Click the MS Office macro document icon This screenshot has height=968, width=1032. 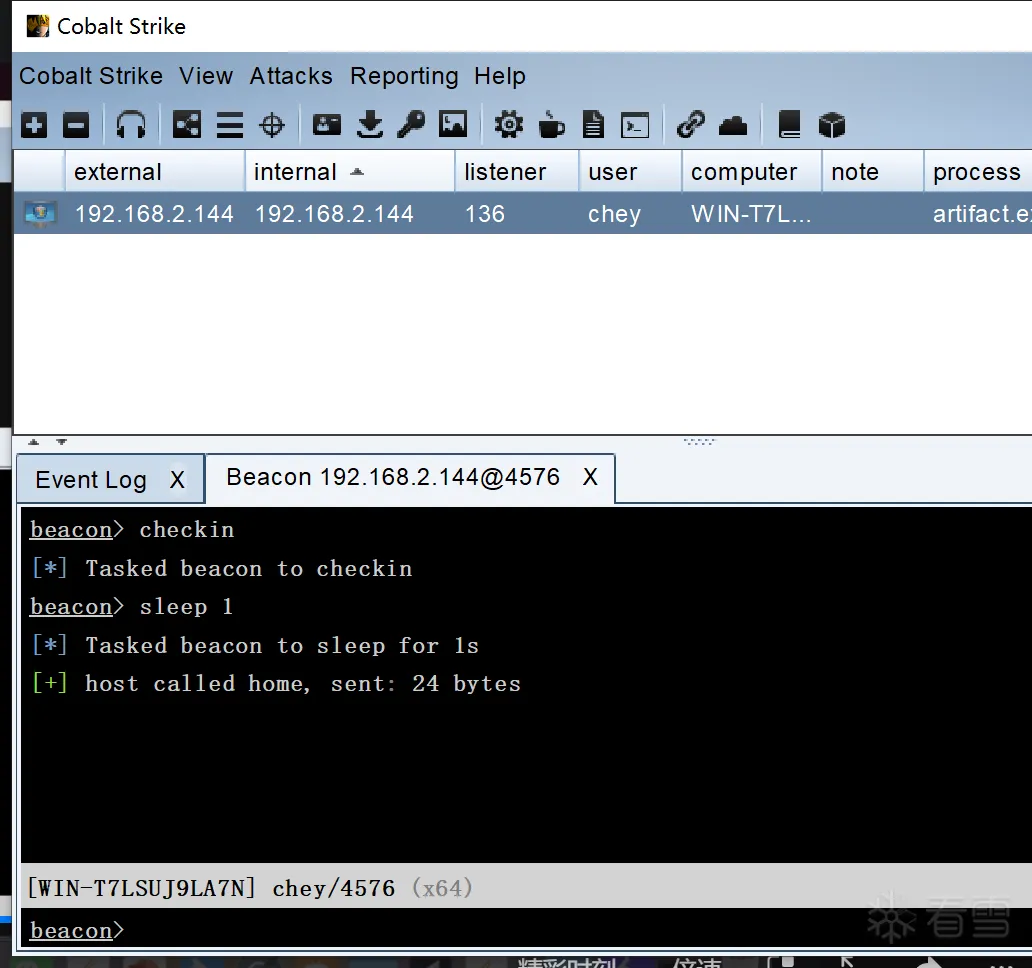(593, 124)
